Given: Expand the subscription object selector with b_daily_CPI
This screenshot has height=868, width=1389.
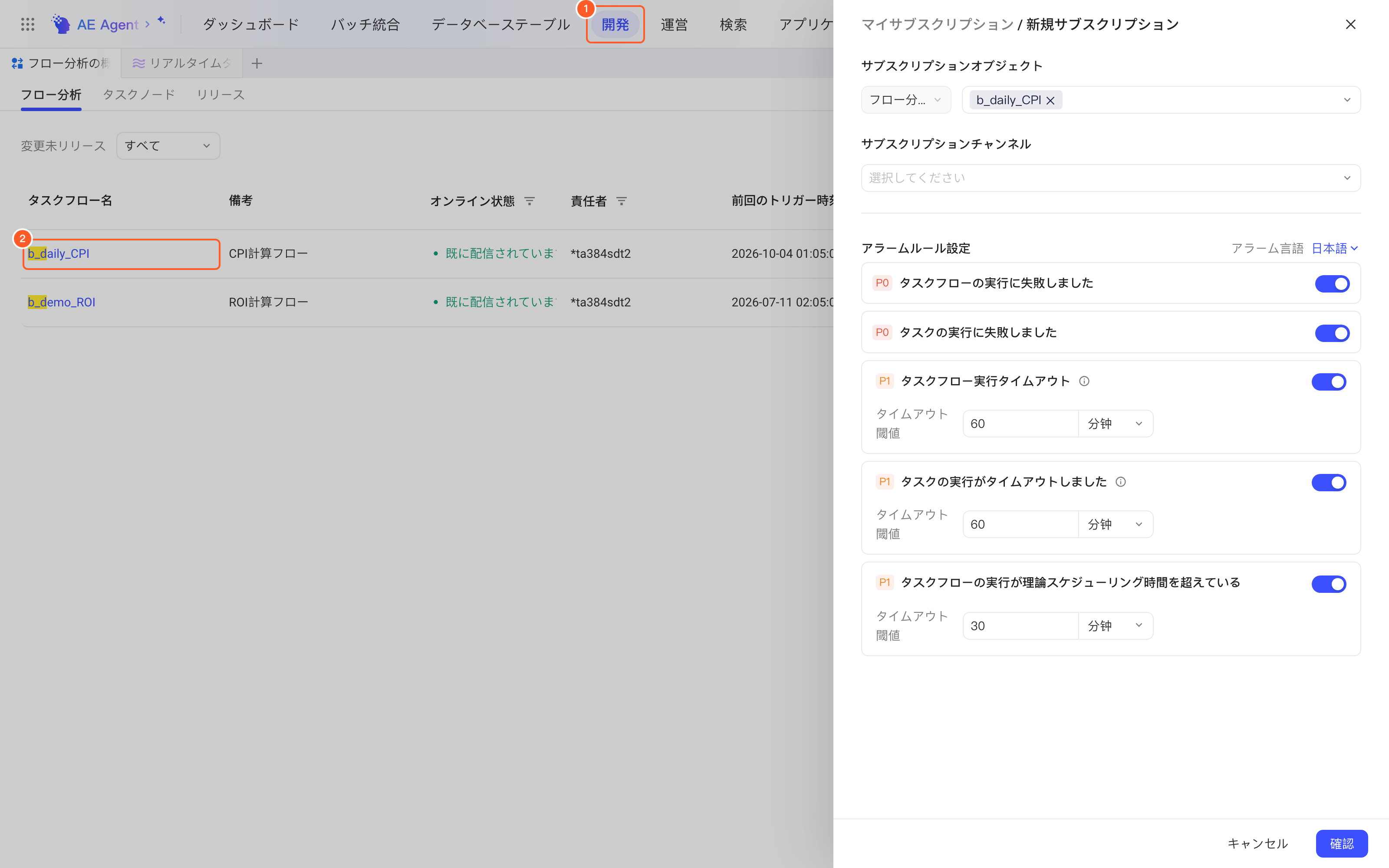Looking at the screenshot, I should tap(1161, 100).
